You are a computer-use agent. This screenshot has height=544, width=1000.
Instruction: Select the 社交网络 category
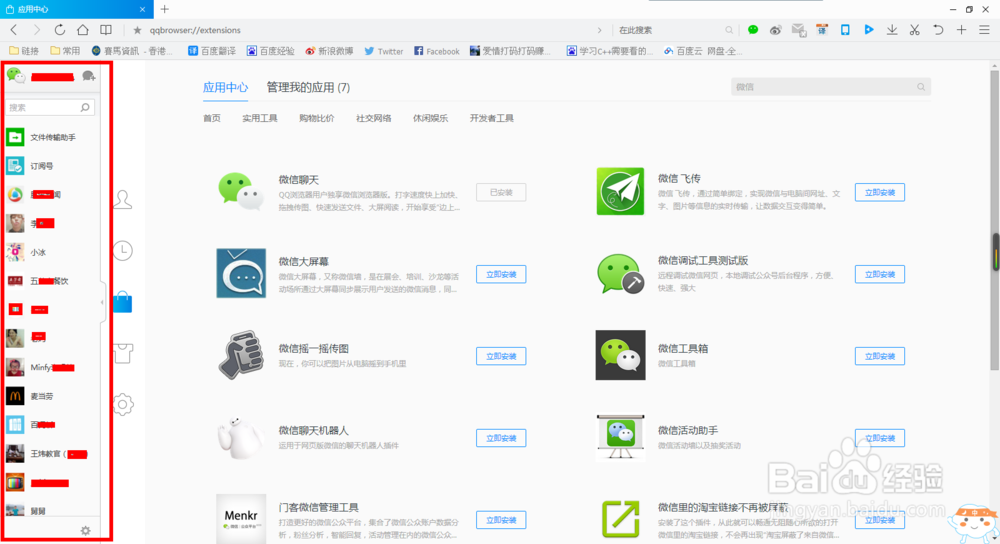pyautogui.click(x=374, y=118)
